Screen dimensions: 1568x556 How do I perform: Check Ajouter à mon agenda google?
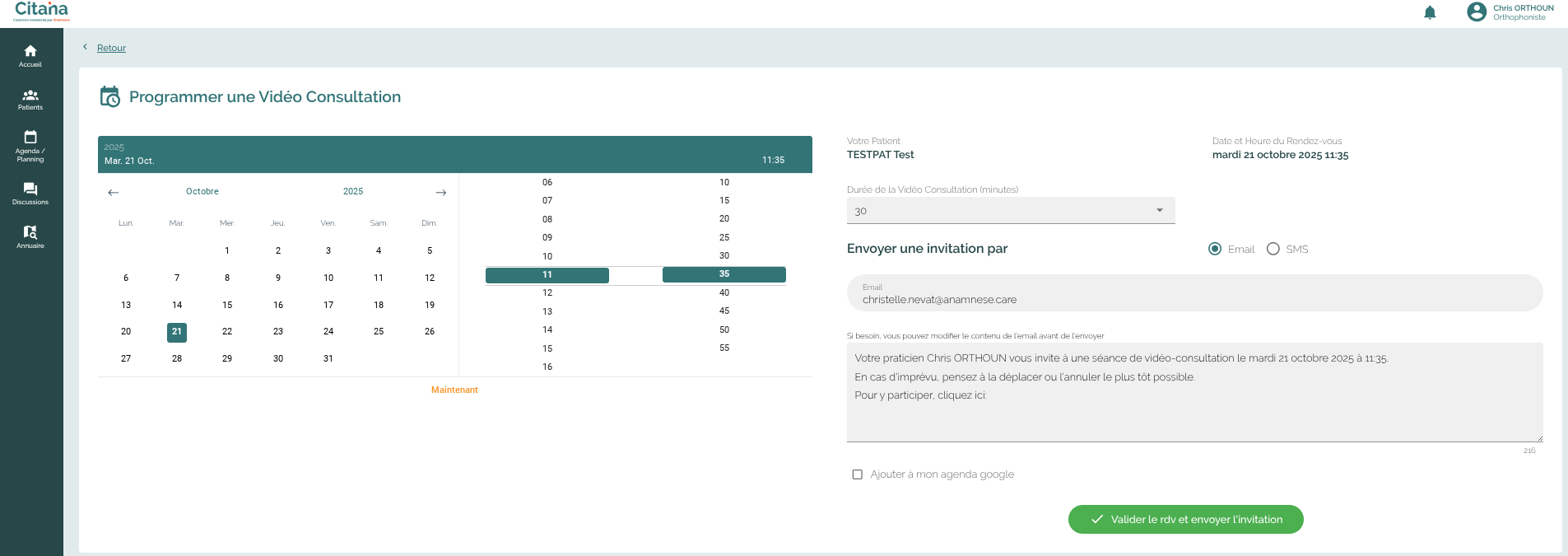(858, 474)
